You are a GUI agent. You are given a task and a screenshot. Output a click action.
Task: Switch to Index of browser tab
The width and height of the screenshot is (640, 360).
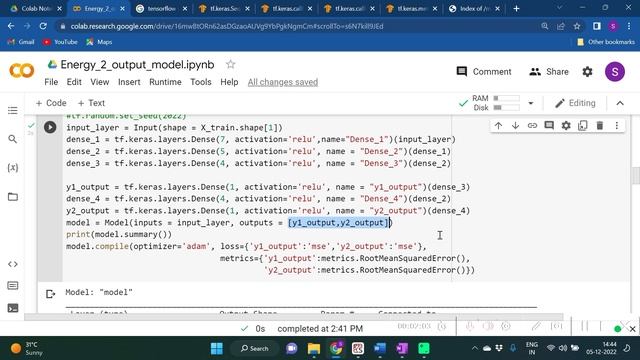point(474,8)
